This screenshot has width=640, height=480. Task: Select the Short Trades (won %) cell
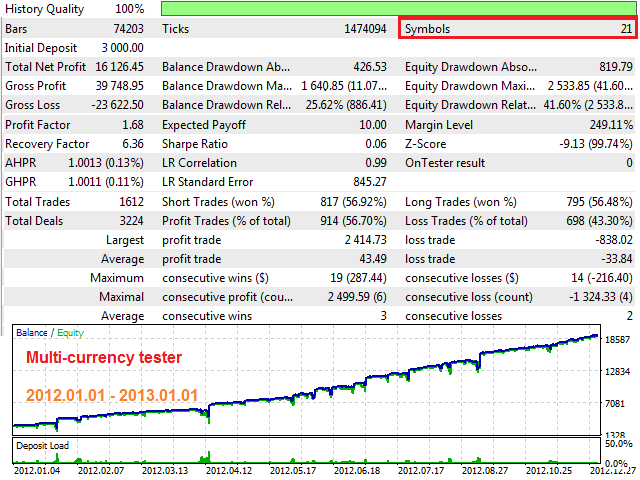[275, 201]
